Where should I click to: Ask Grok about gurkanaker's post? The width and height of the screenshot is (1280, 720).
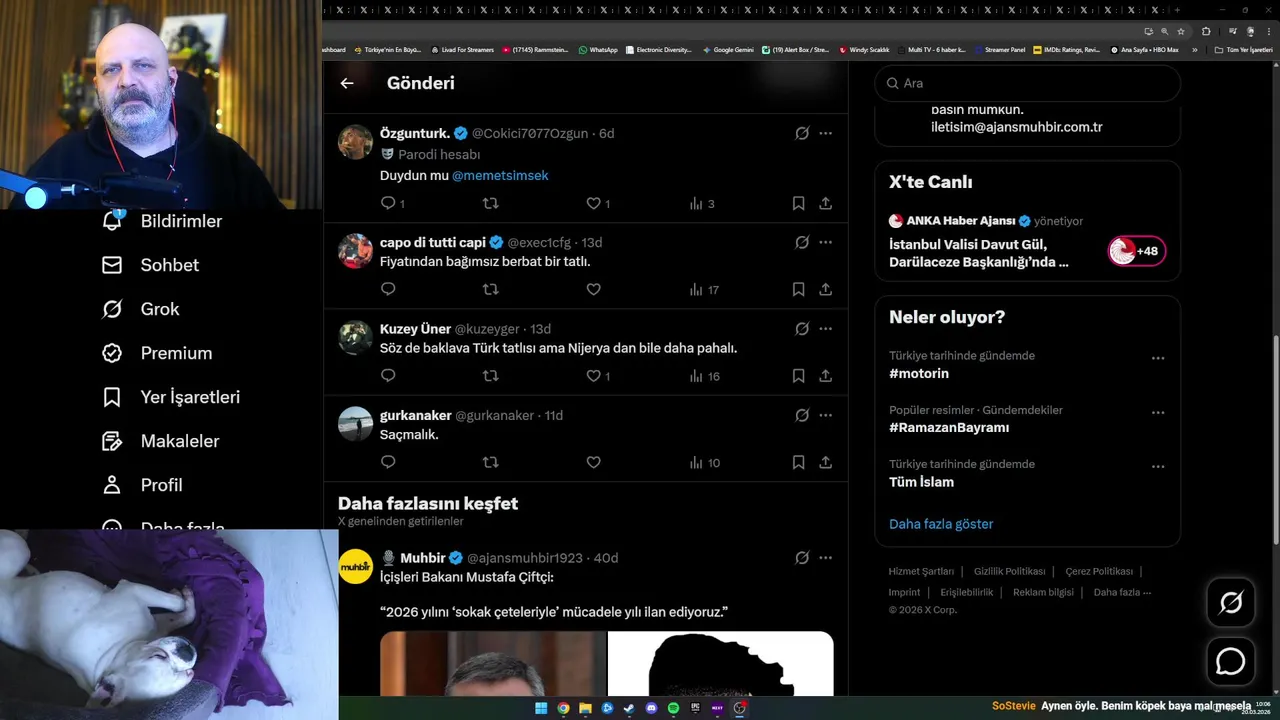801,415
